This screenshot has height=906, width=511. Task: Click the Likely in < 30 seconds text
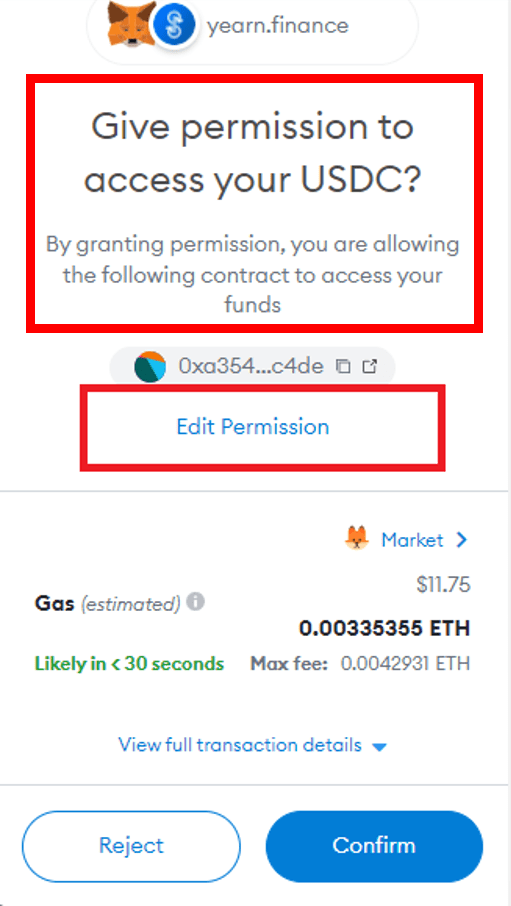click(x=129, y=663)
